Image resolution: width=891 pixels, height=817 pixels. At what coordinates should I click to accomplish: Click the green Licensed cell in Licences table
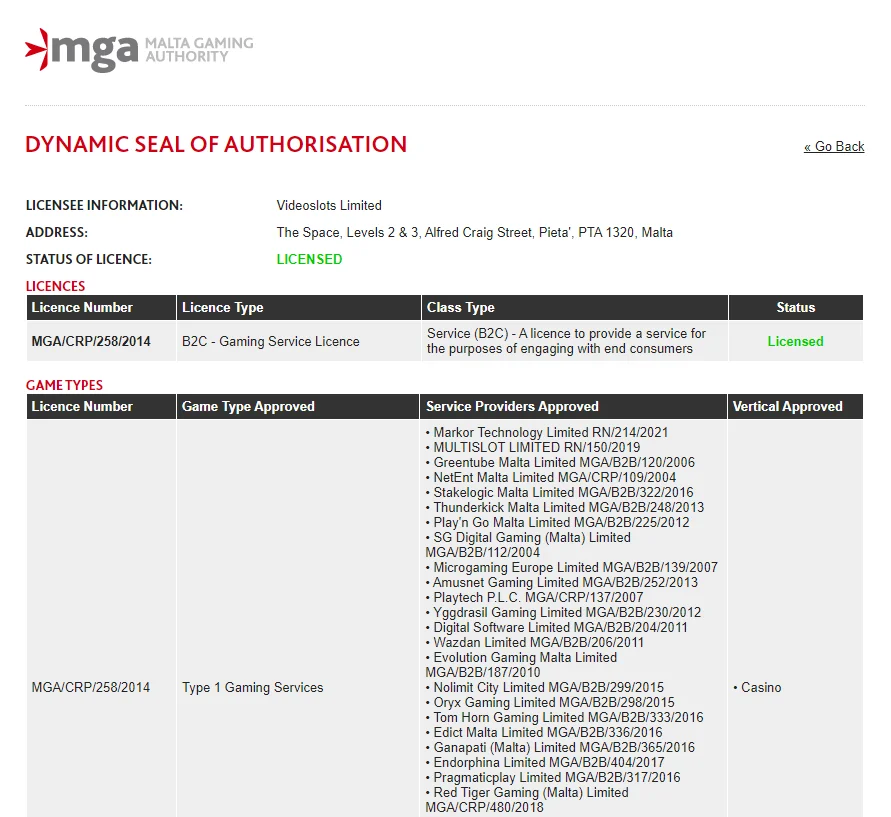coord(796,341)
